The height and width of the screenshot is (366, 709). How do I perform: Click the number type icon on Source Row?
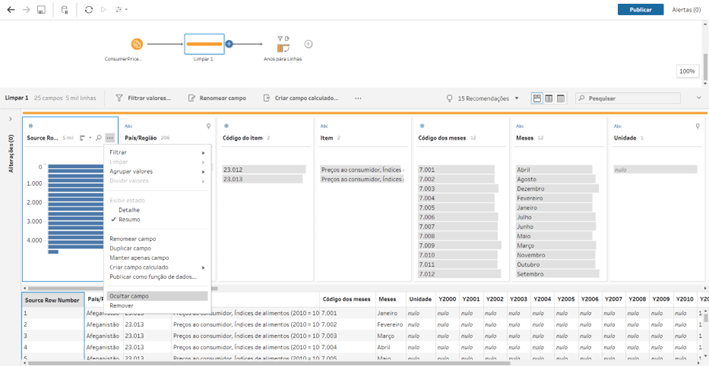tap(30, 126)
